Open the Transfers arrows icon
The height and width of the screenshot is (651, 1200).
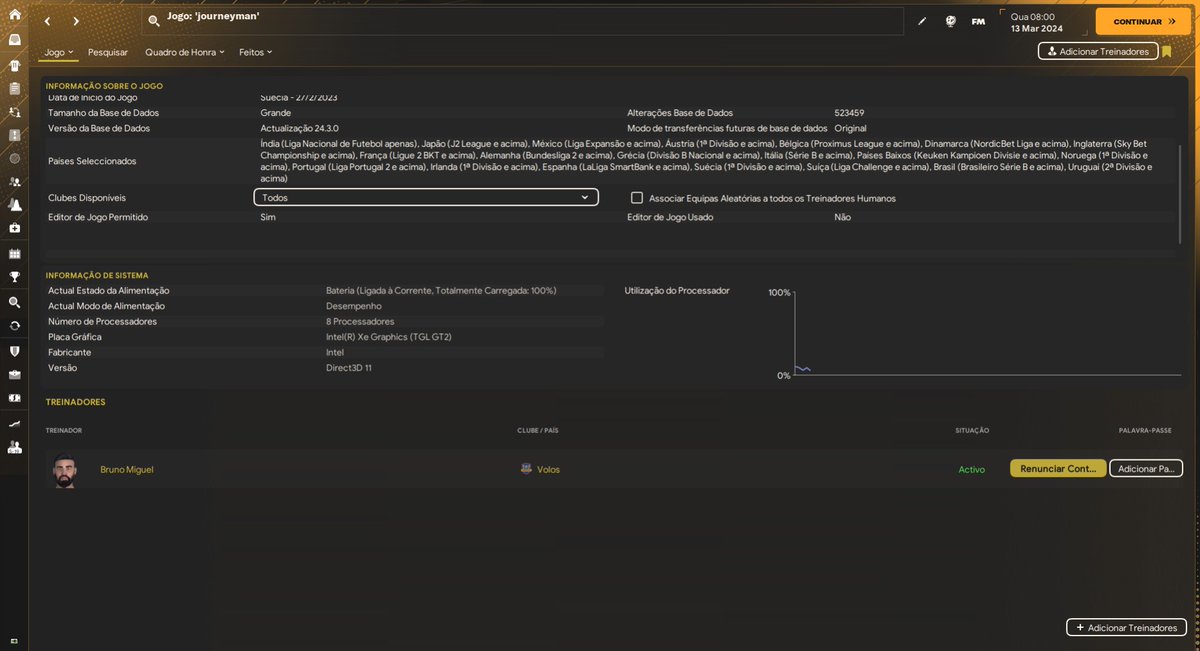(14, 325)
